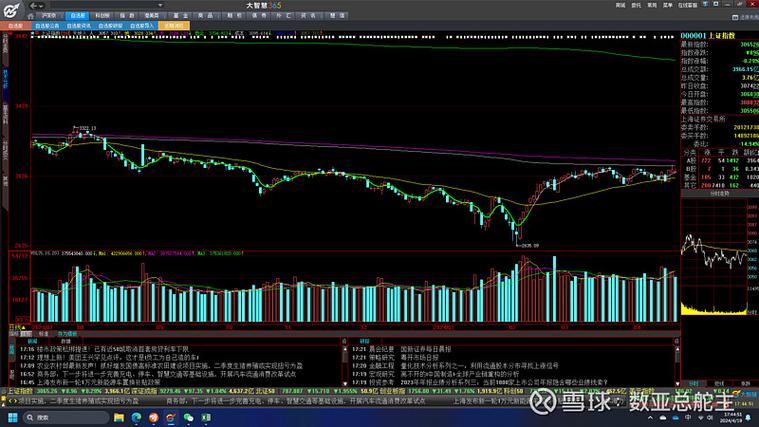The image size is (759, 427).
Task: Open the 自选股公告 sub-tab
Action: click(47, 26)
